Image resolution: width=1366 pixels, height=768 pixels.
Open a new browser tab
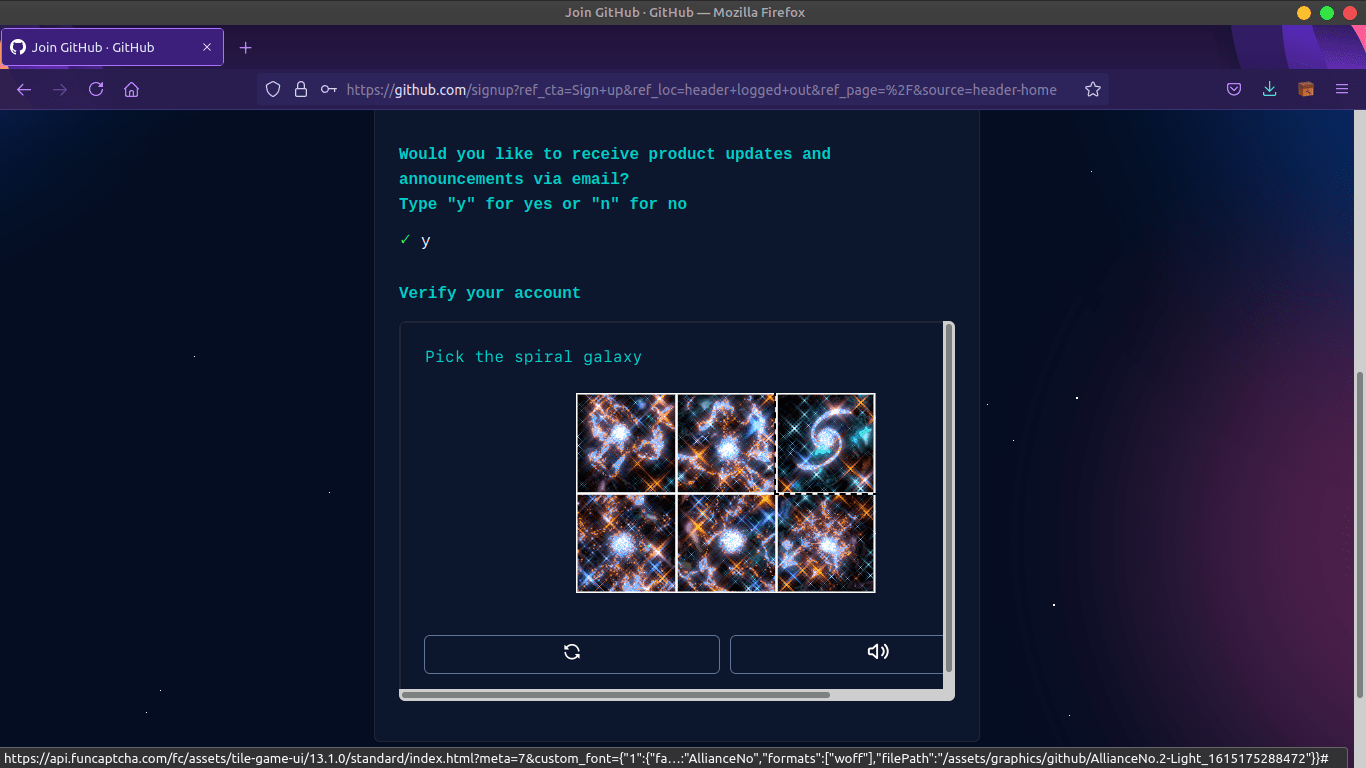pos(245,46)
